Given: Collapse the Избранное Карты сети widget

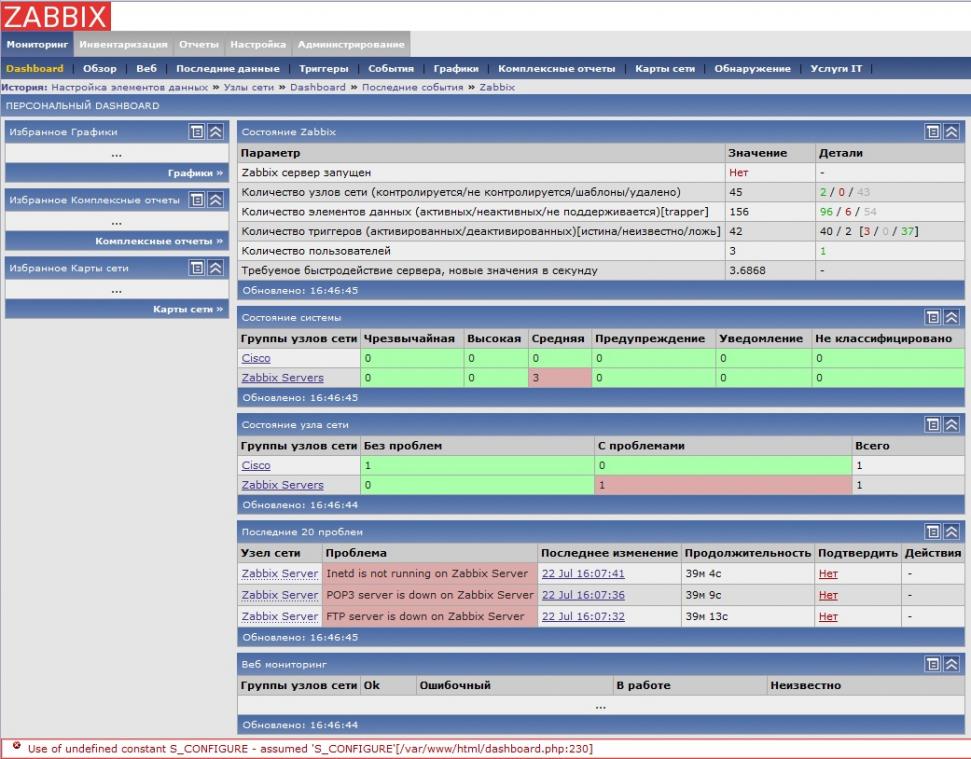Looking at the screenshot, I should (216, 267).
